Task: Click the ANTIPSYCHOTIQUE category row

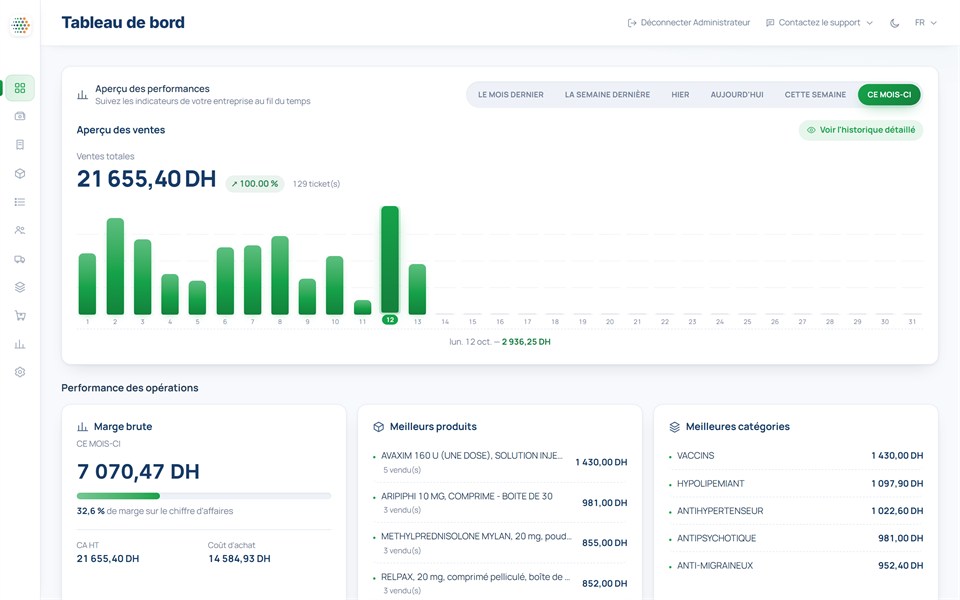Action: 796,539
